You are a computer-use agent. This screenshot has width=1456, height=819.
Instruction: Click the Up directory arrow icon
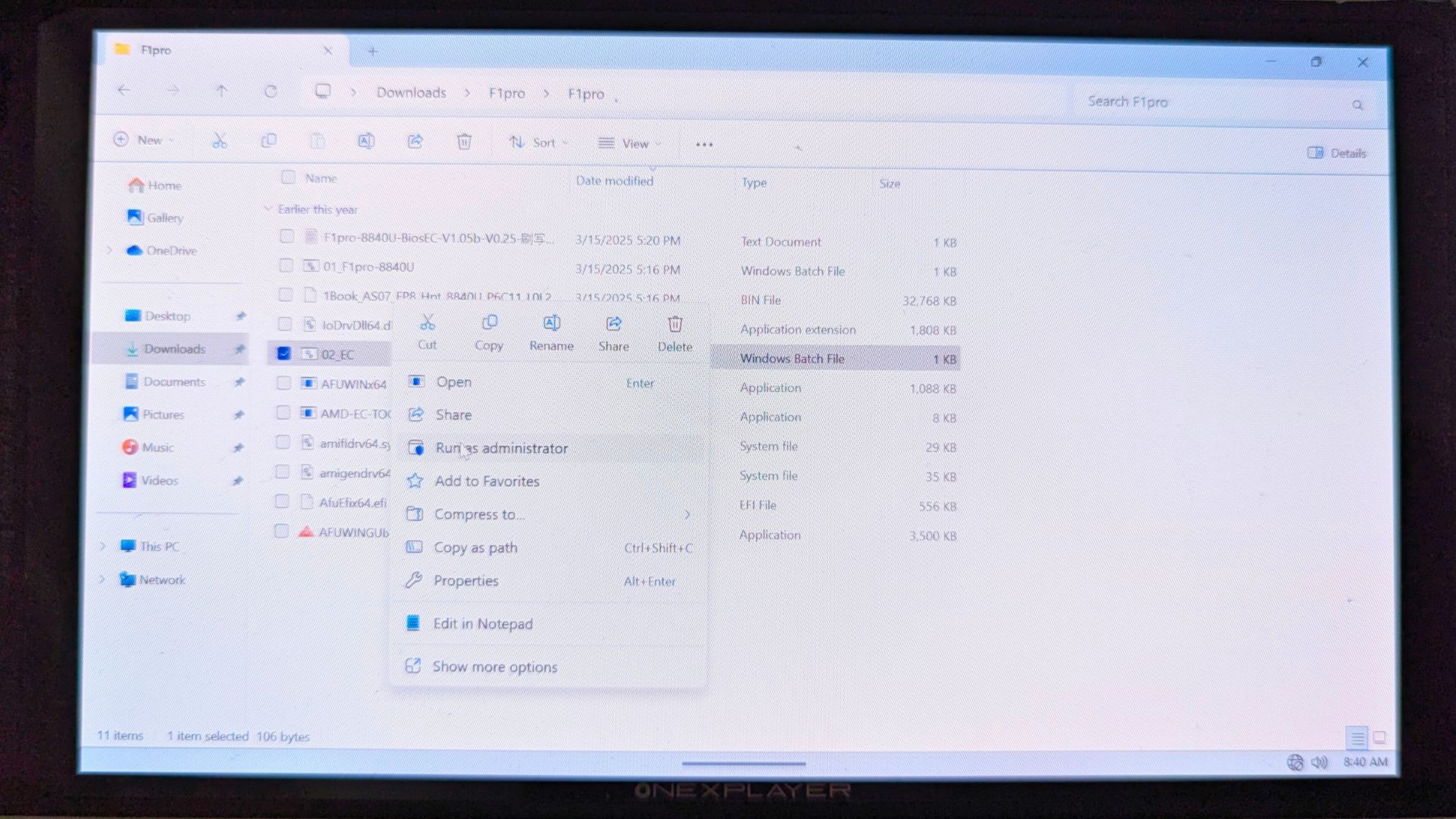coord(221,92)
